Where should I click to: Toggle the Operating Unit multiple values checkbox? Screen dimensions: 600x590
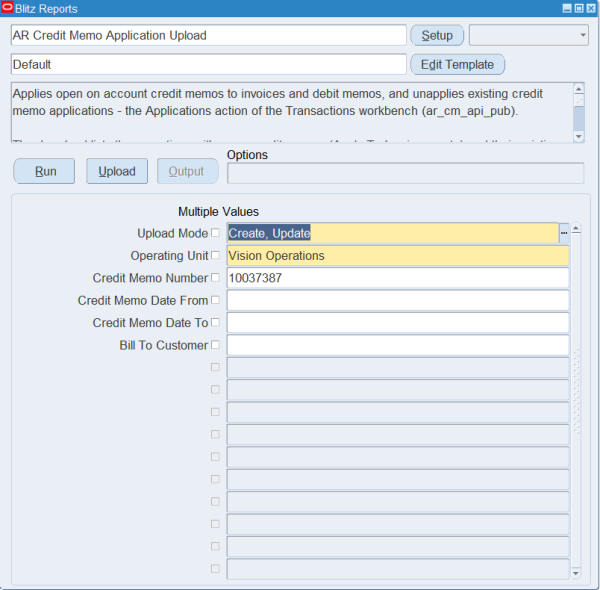click(x=215, y=255)
